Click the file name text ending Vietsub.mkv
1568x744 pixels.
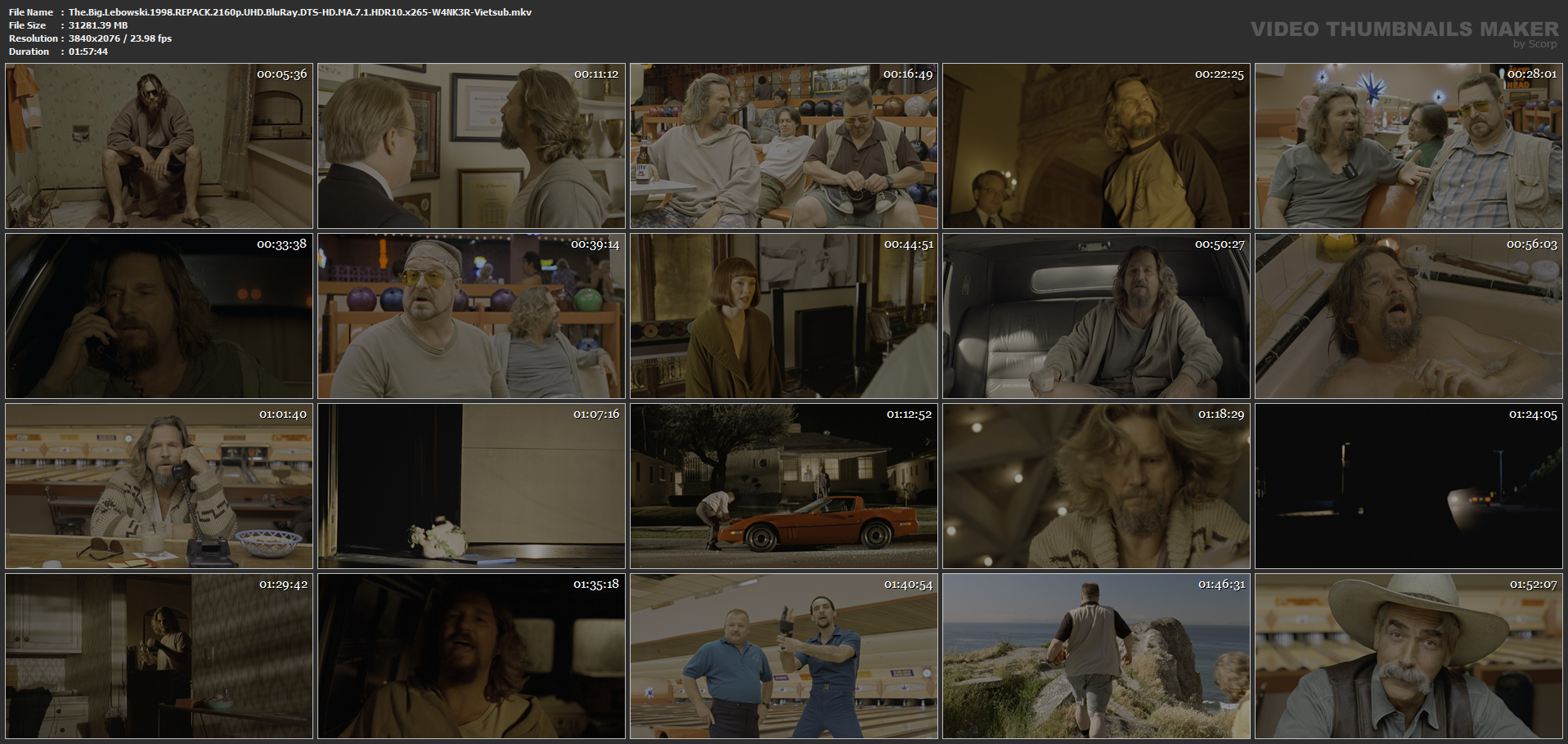300,12
